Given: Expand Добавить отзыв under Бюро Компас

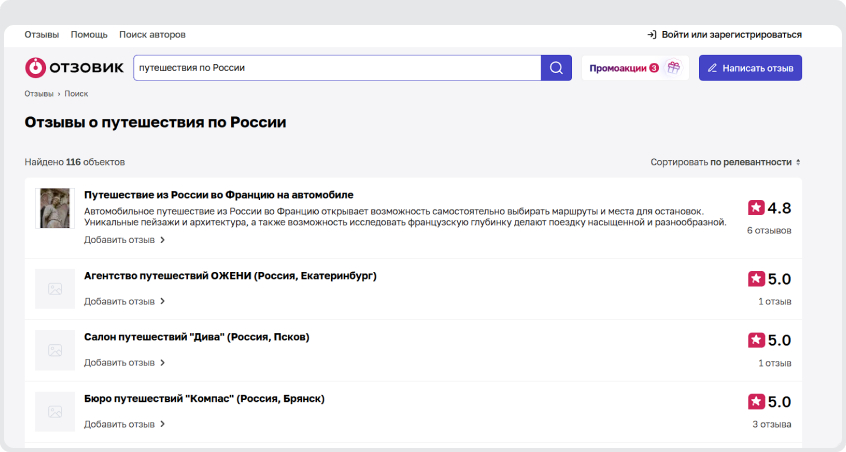Looking at the screenshot, I should coord(124,424).
